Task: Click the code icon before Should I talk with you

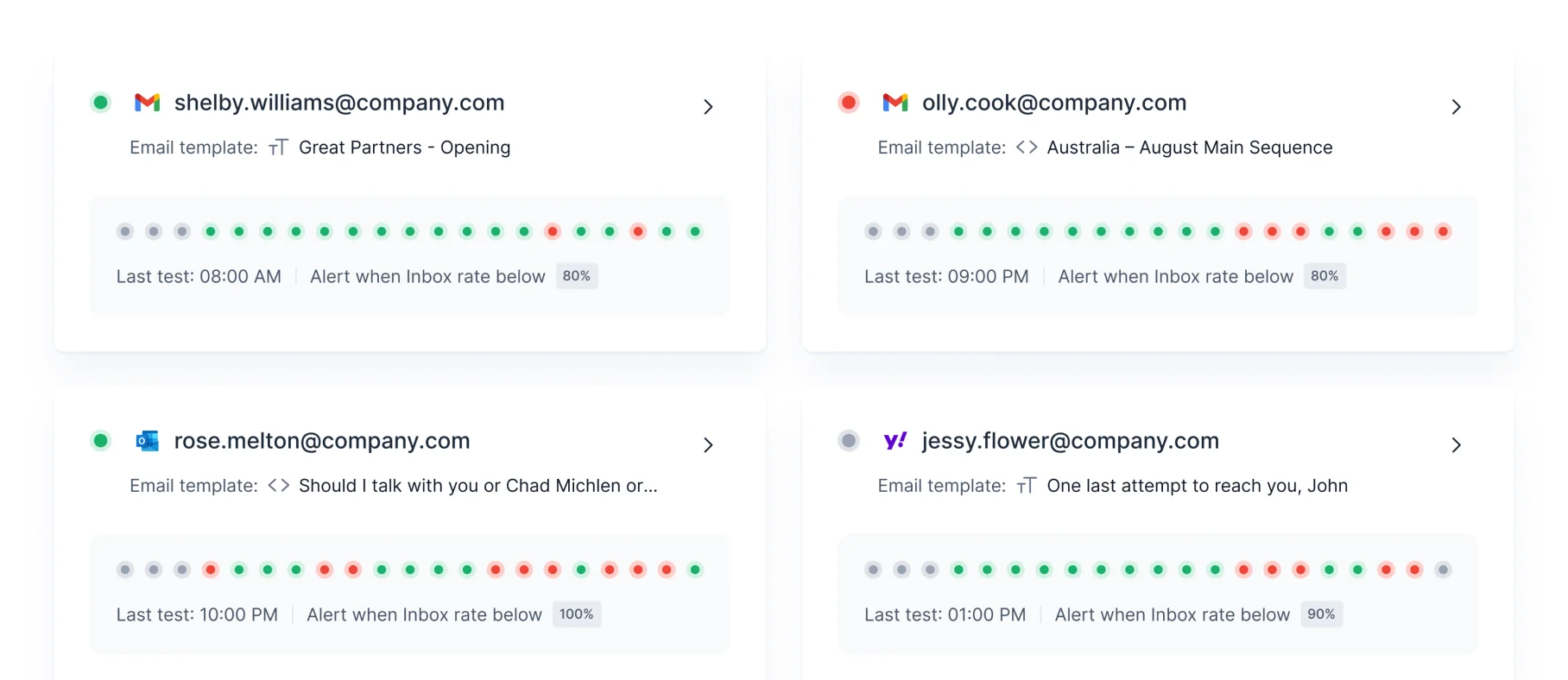Action: pos(278,486)
